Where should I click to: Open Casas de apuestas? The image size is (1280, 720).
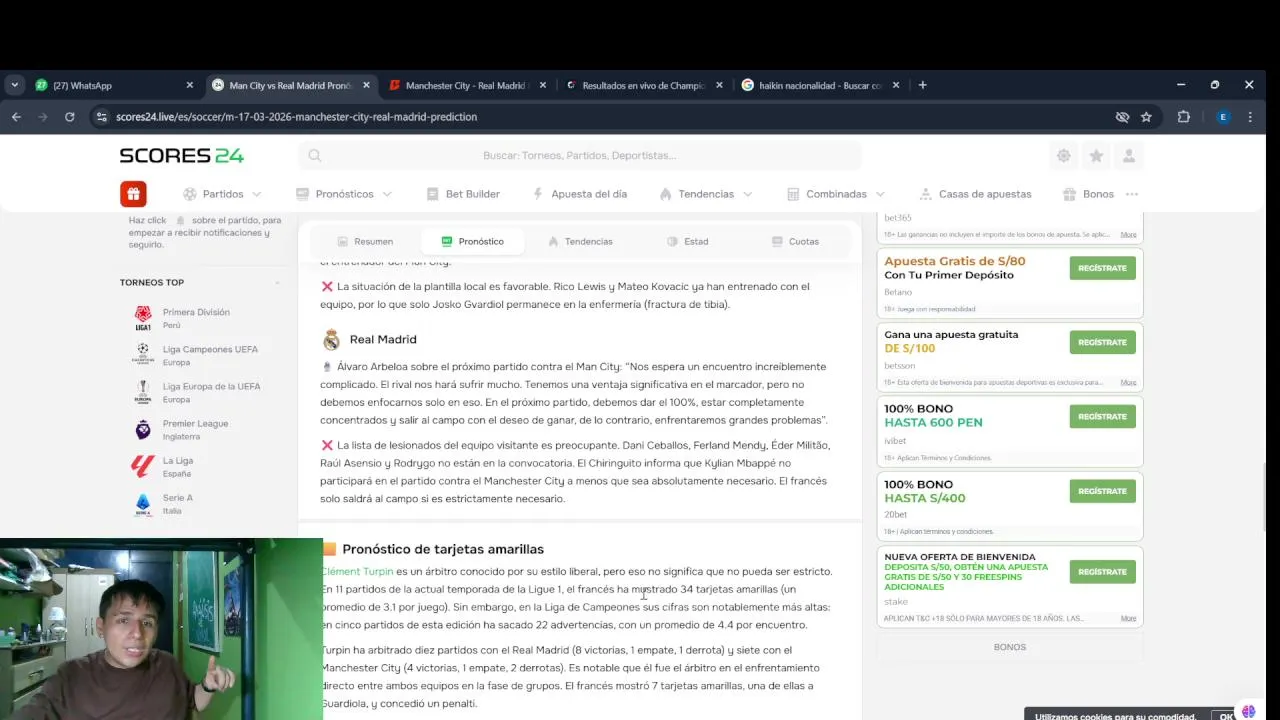pyautogui.click(x=975, y=194)
